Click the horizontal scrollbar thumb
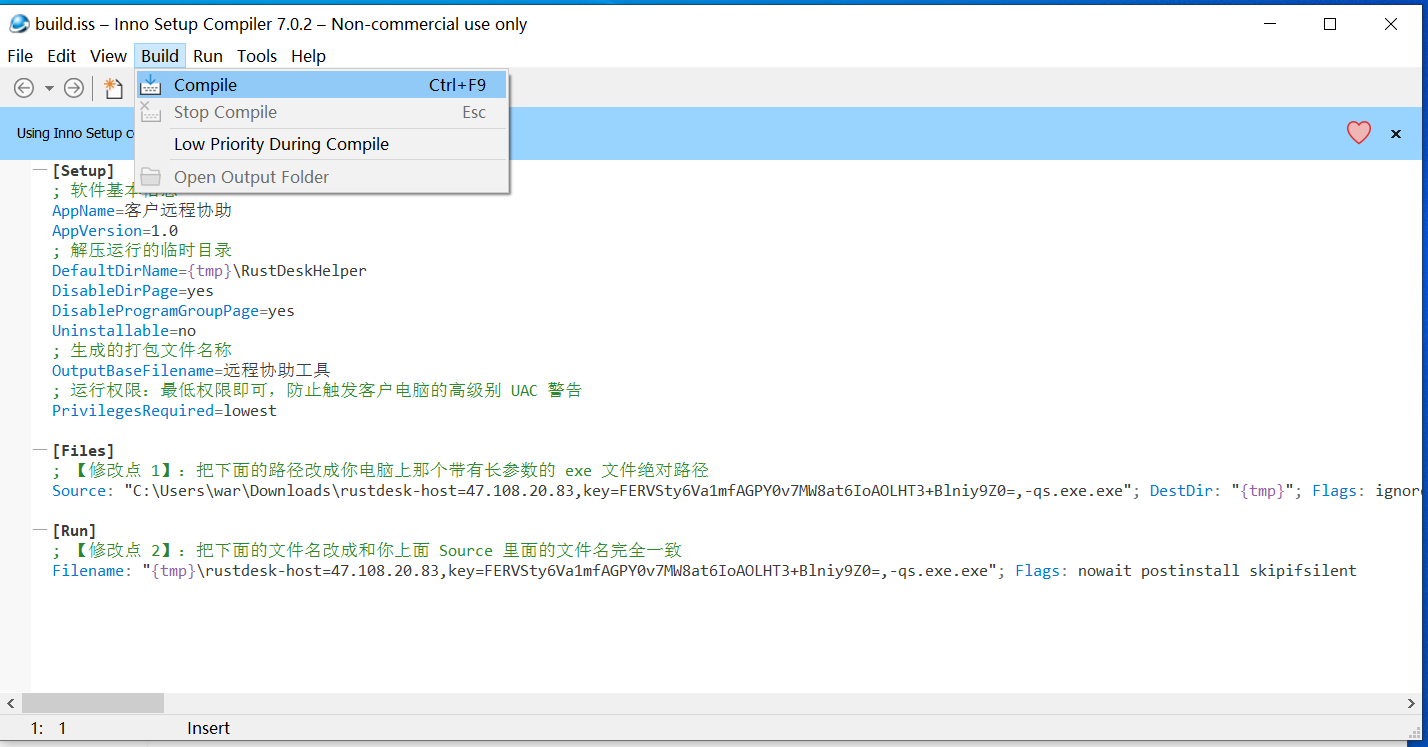Viewport: 1428px width, 747px height. coord(93,704)
